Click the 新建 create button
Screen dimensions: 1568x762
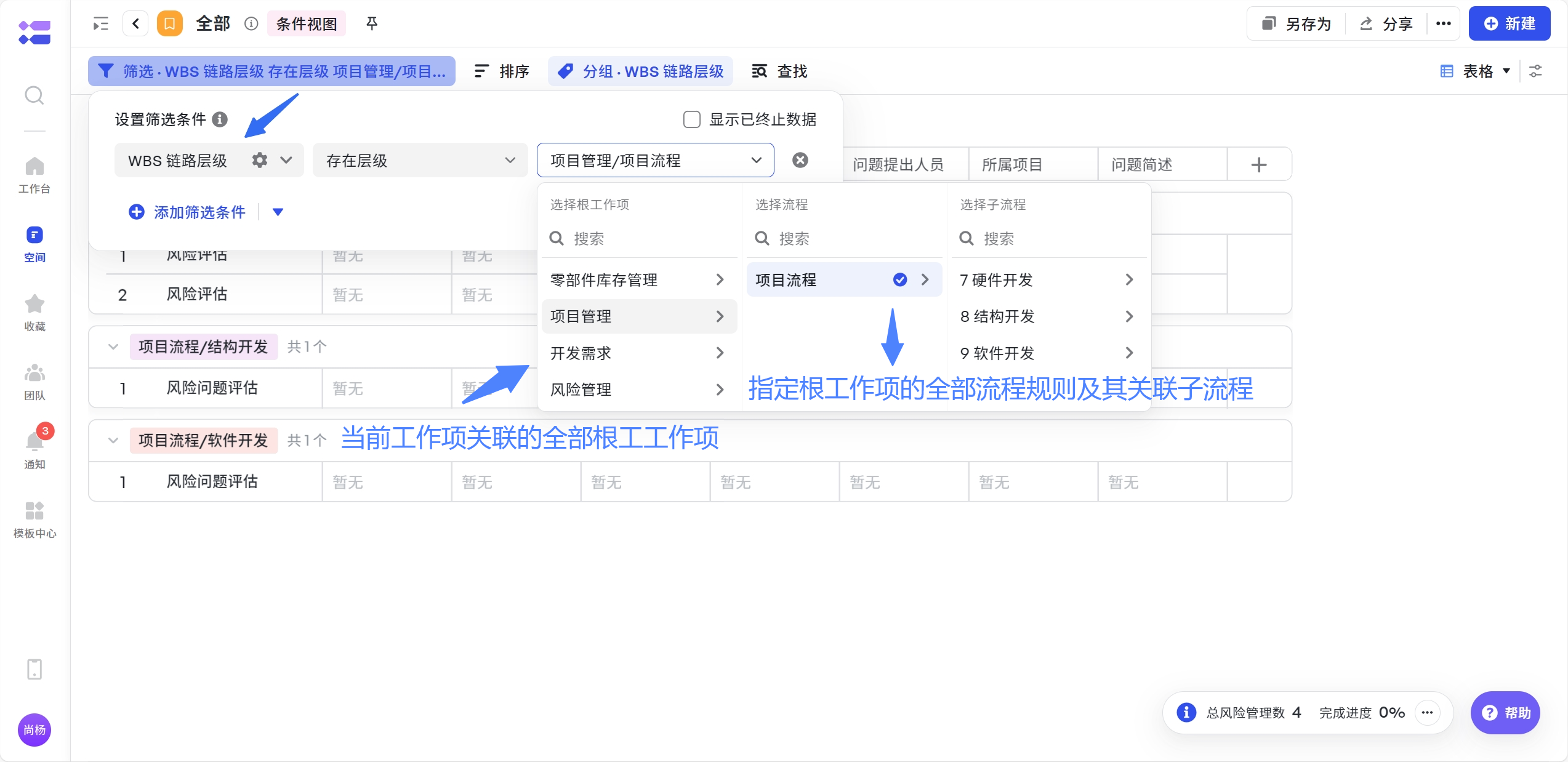pyautogui.click(x=1509, y=24)
